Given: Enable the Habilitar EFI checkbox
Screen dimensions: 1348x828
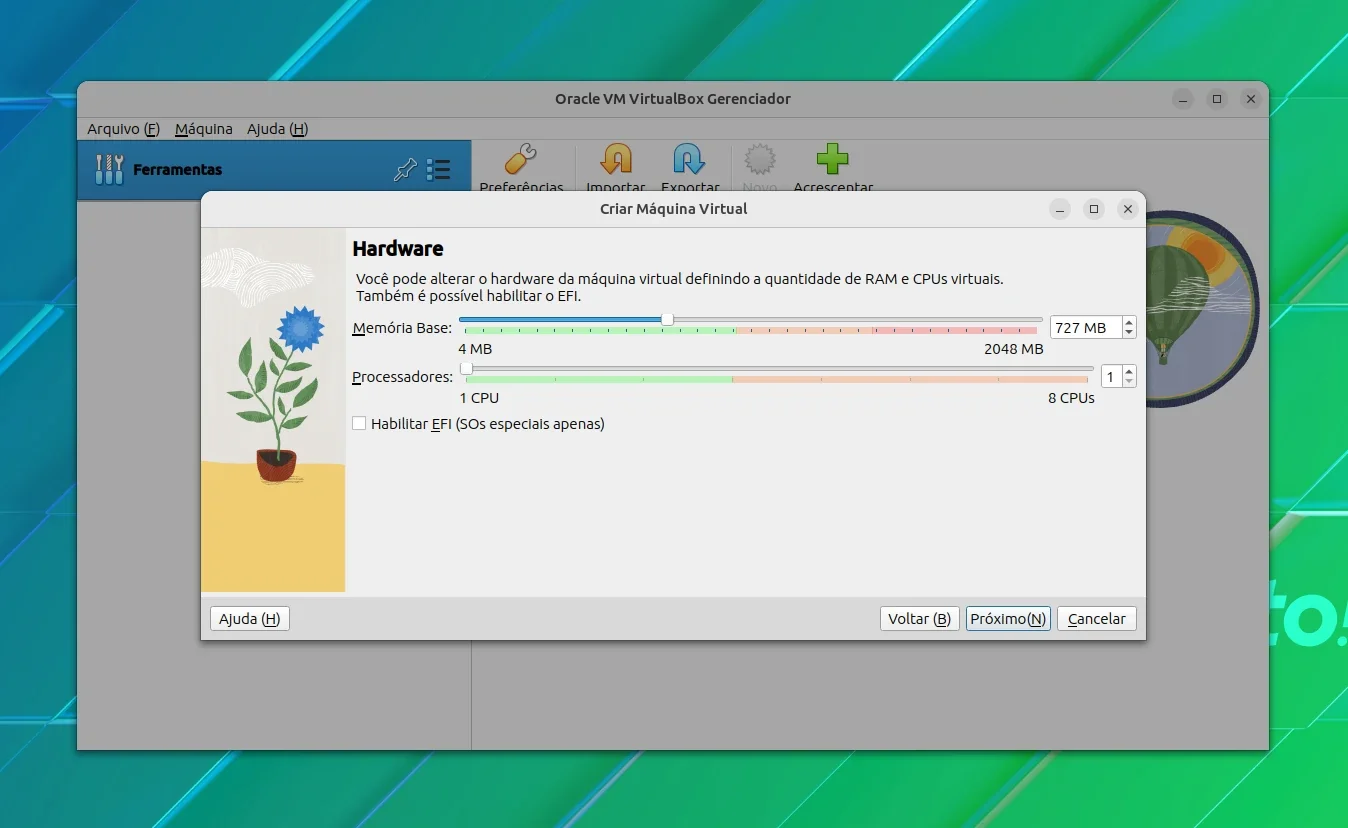Looking at the screenshot, I should tap(359, 424).
